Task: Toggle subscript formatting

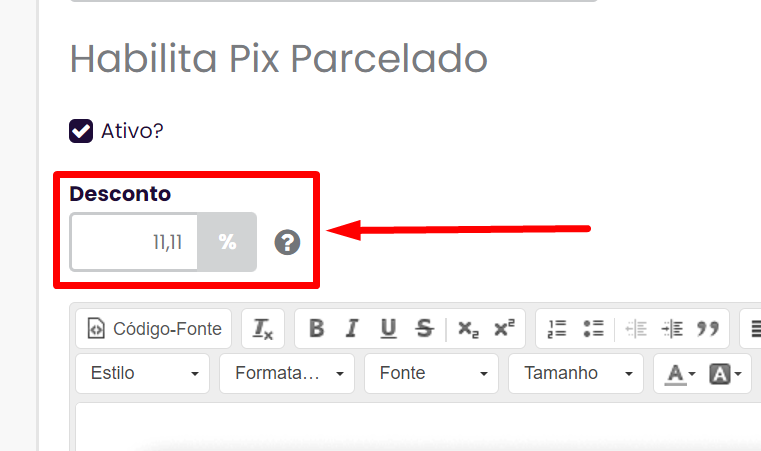Action: [468, 329]
